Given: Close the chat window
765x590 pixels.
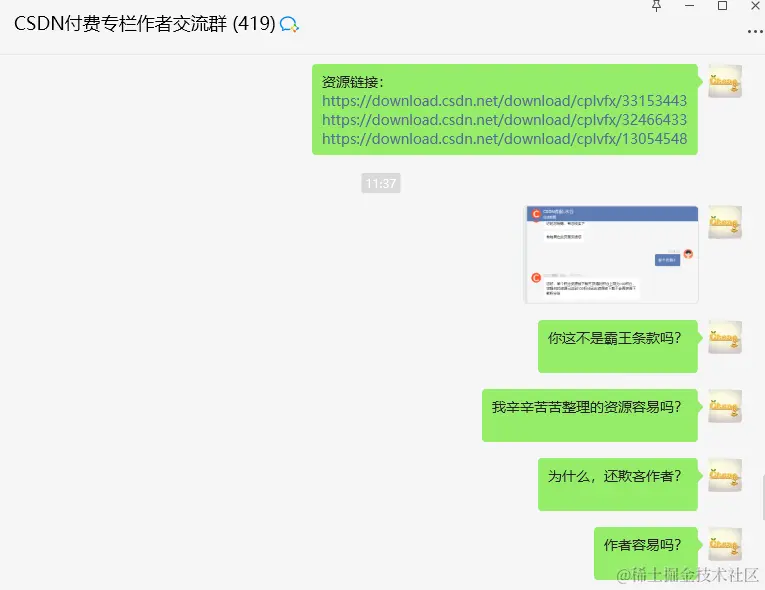Looking at the screenshot, I should click(755, 6).
